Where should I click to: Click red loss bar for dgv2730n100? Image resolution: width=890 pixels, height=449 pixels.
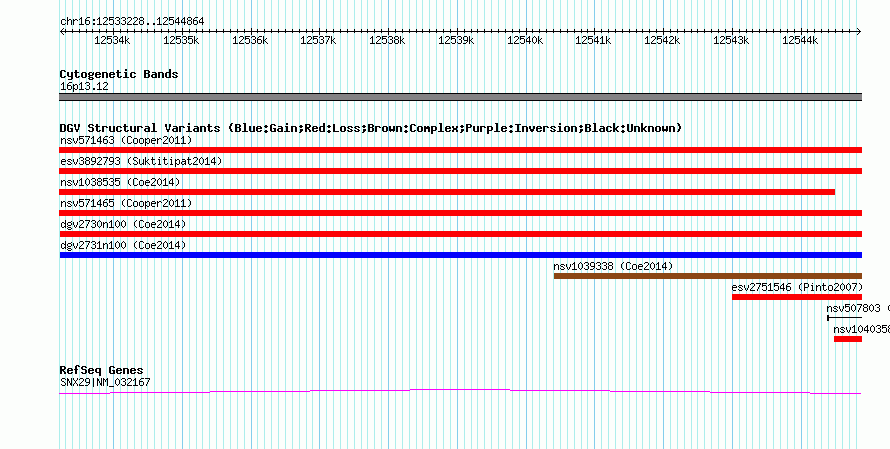460,234
